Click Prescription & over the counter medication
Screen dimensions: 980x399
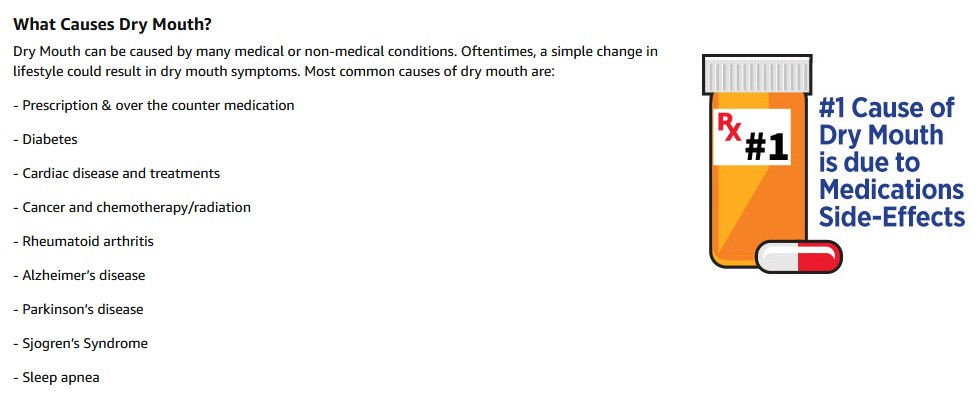[x=154, y=105]
